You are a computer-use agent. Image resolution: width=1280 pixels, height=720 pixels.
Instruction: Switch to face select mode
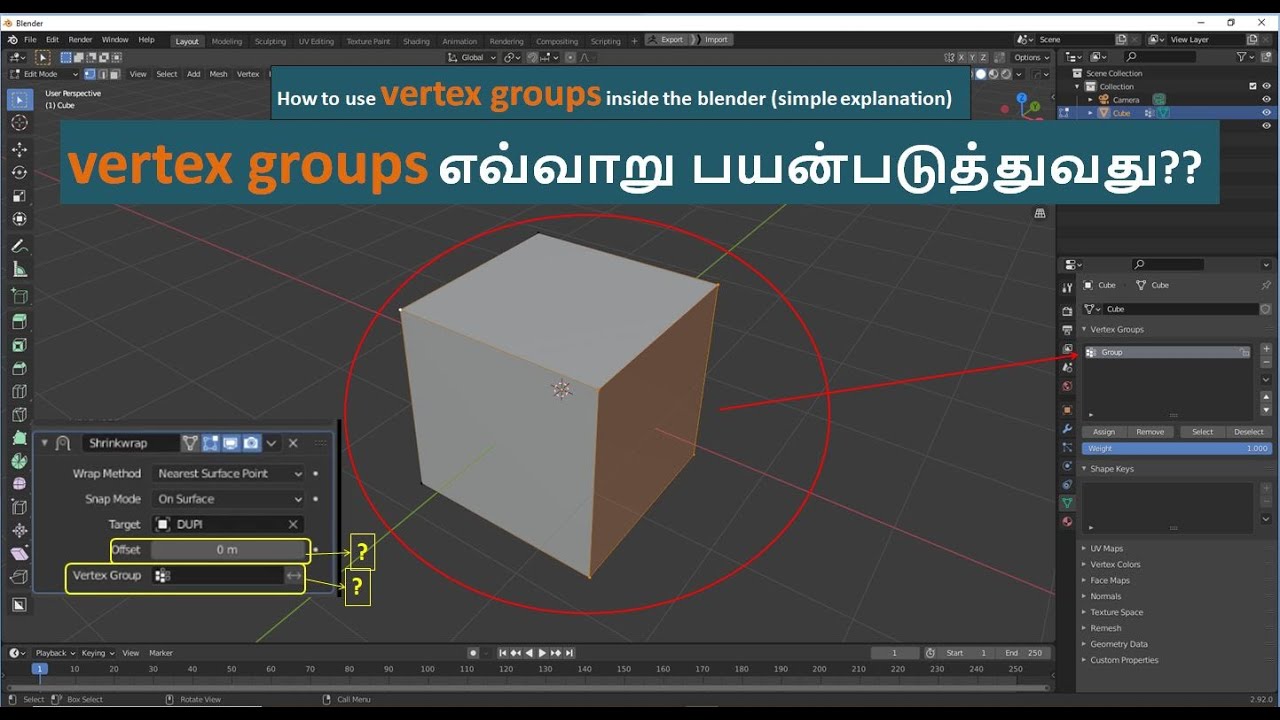[115, 74]
